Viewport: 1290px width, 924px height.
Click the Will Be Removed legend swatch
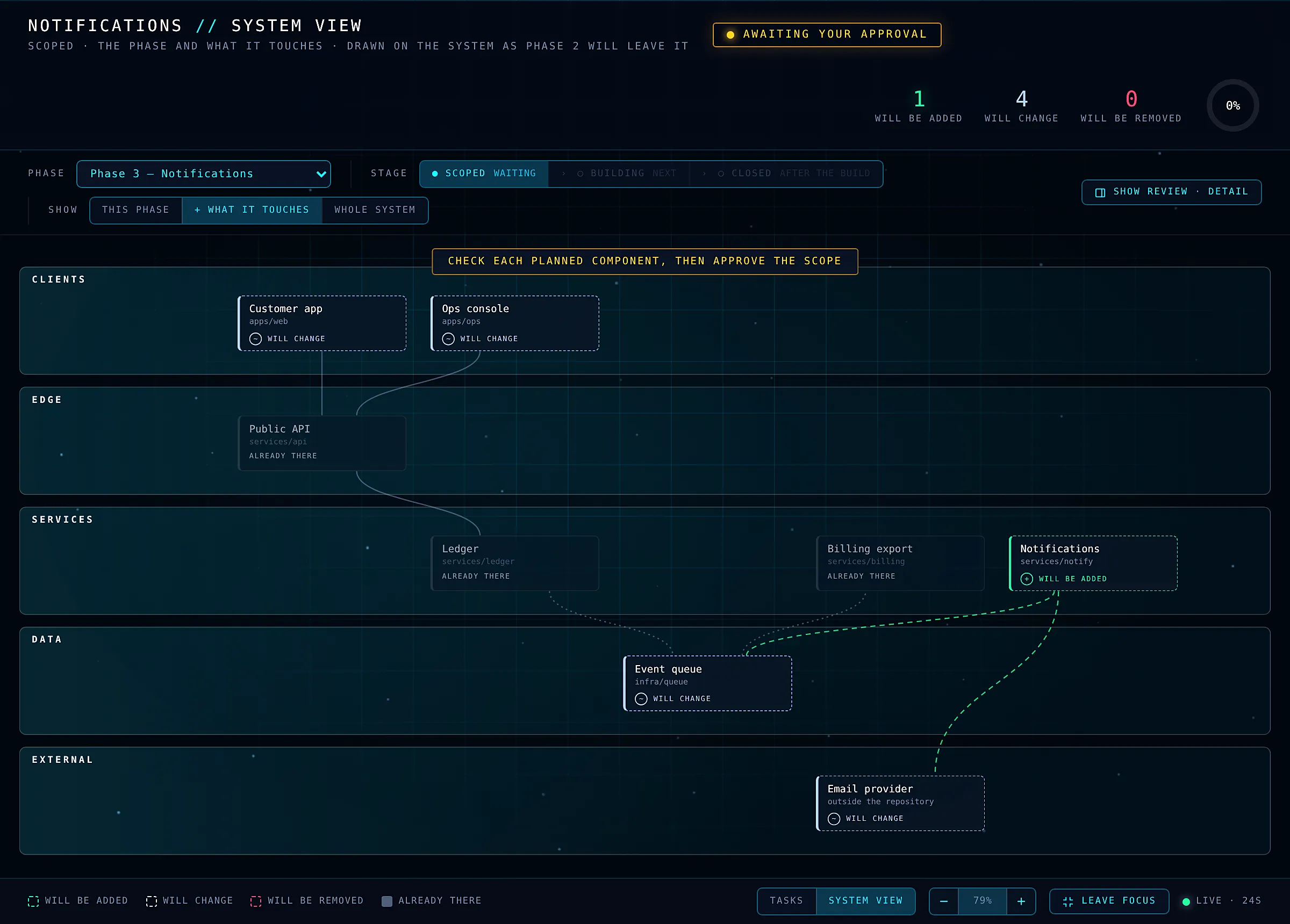click(256, 901)
